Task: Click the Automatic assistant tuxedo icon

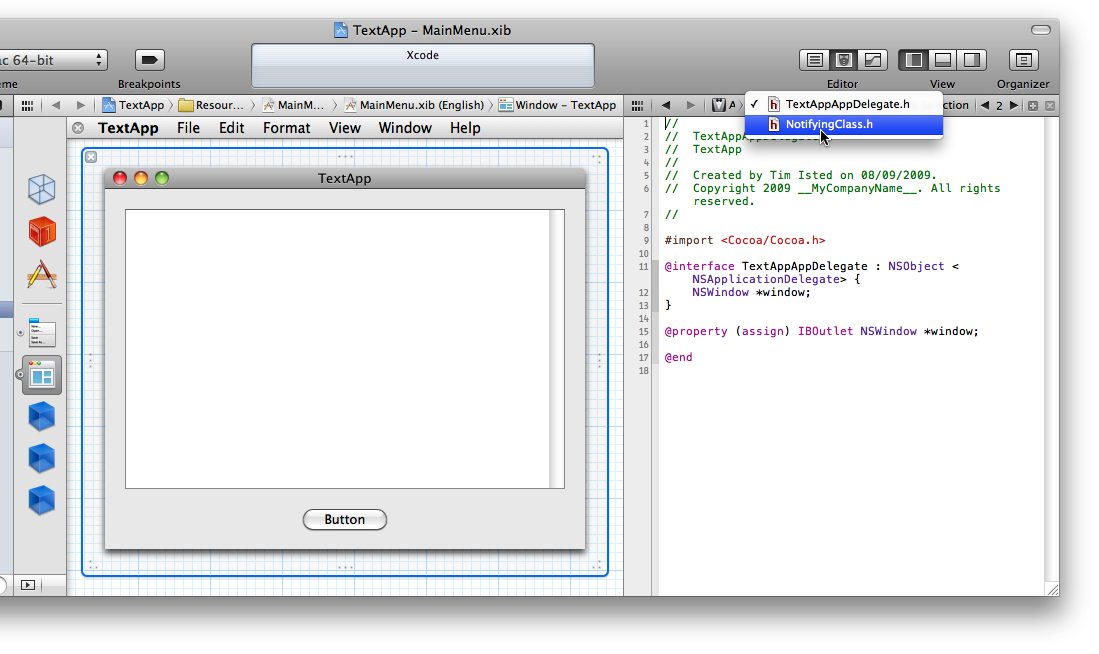Action: click(718, 105)
